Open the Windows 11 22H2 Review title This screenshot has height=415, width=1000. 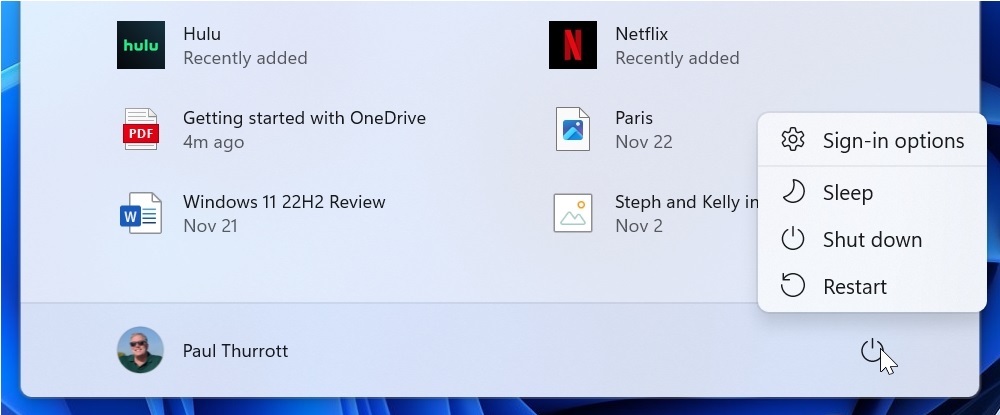pyautogui.click(x=284, y=202)
